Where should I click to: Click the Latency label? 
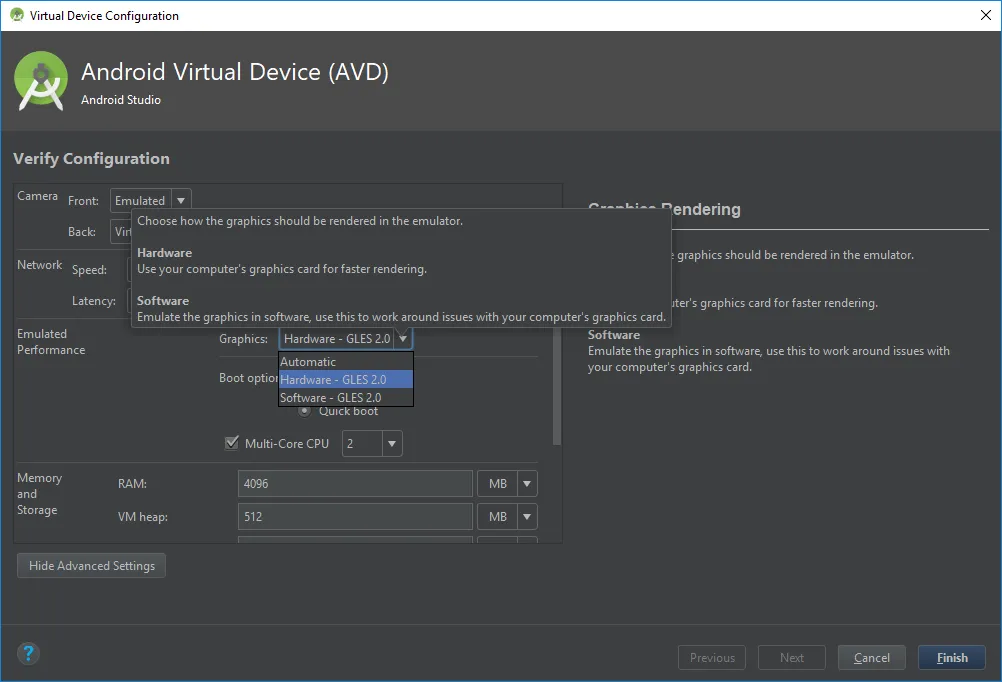(x=94, y=300)
